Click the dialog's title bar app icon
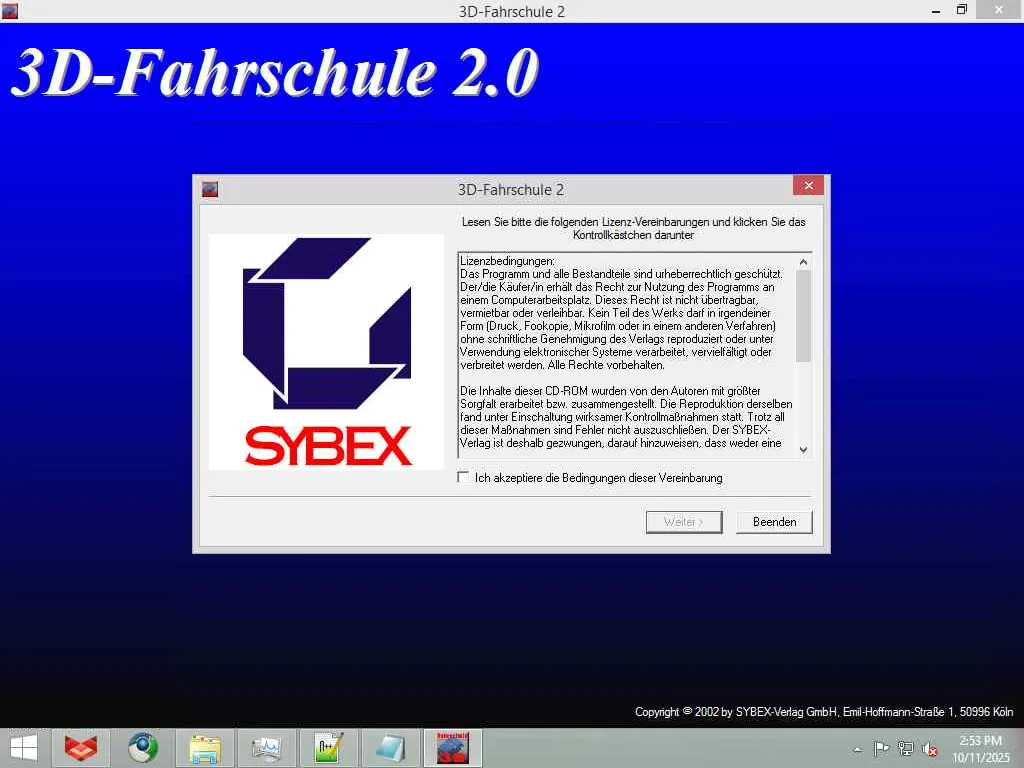This screenshot has width=1024, height=768. [x=210, y=189]
